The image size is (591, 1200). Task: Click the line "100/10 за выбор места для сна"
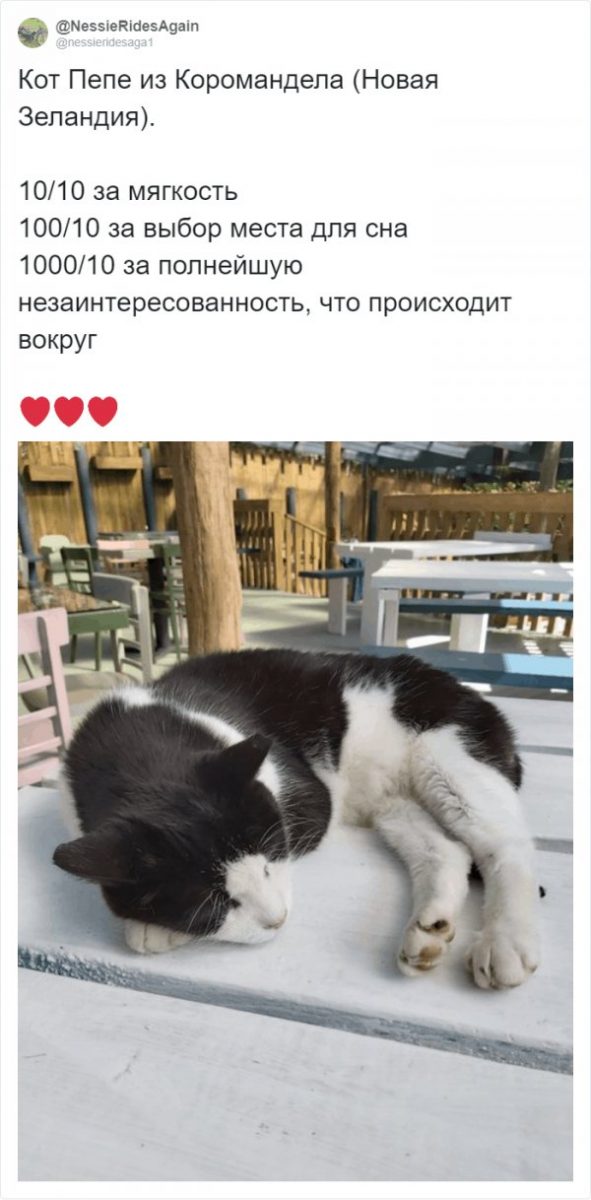pos(213,228)
